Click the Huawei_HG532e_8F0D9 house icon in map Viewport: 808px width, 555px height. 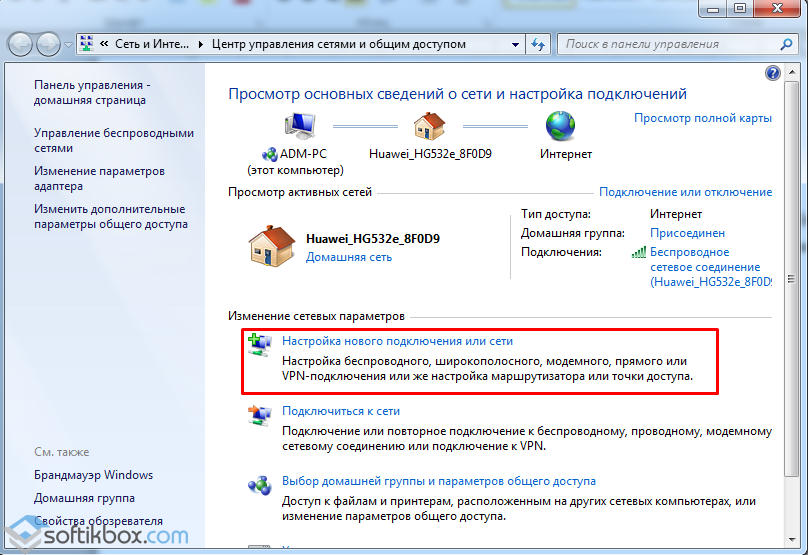point(429,126)
